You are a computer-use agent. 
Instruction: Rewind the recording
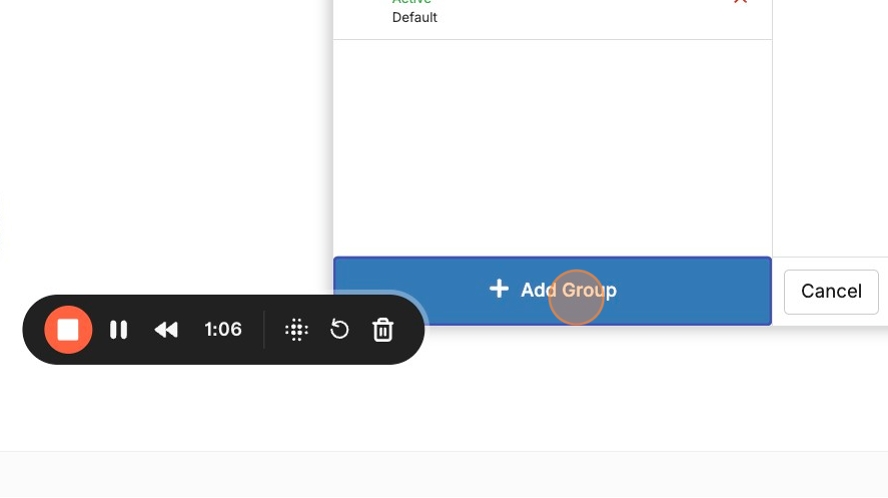point(166,330)
